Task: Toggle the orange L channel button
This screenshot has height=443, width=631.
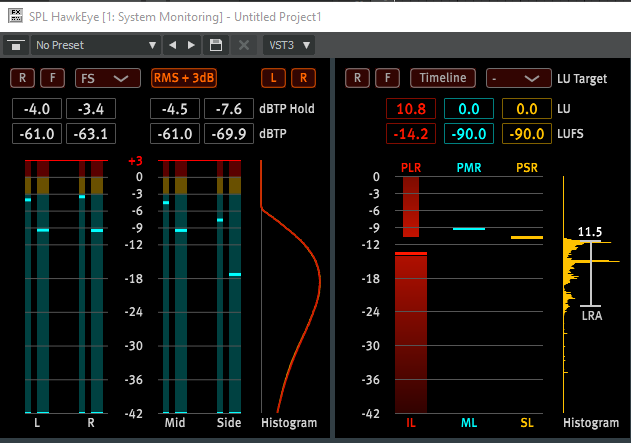Action: (x=273, y=78)
